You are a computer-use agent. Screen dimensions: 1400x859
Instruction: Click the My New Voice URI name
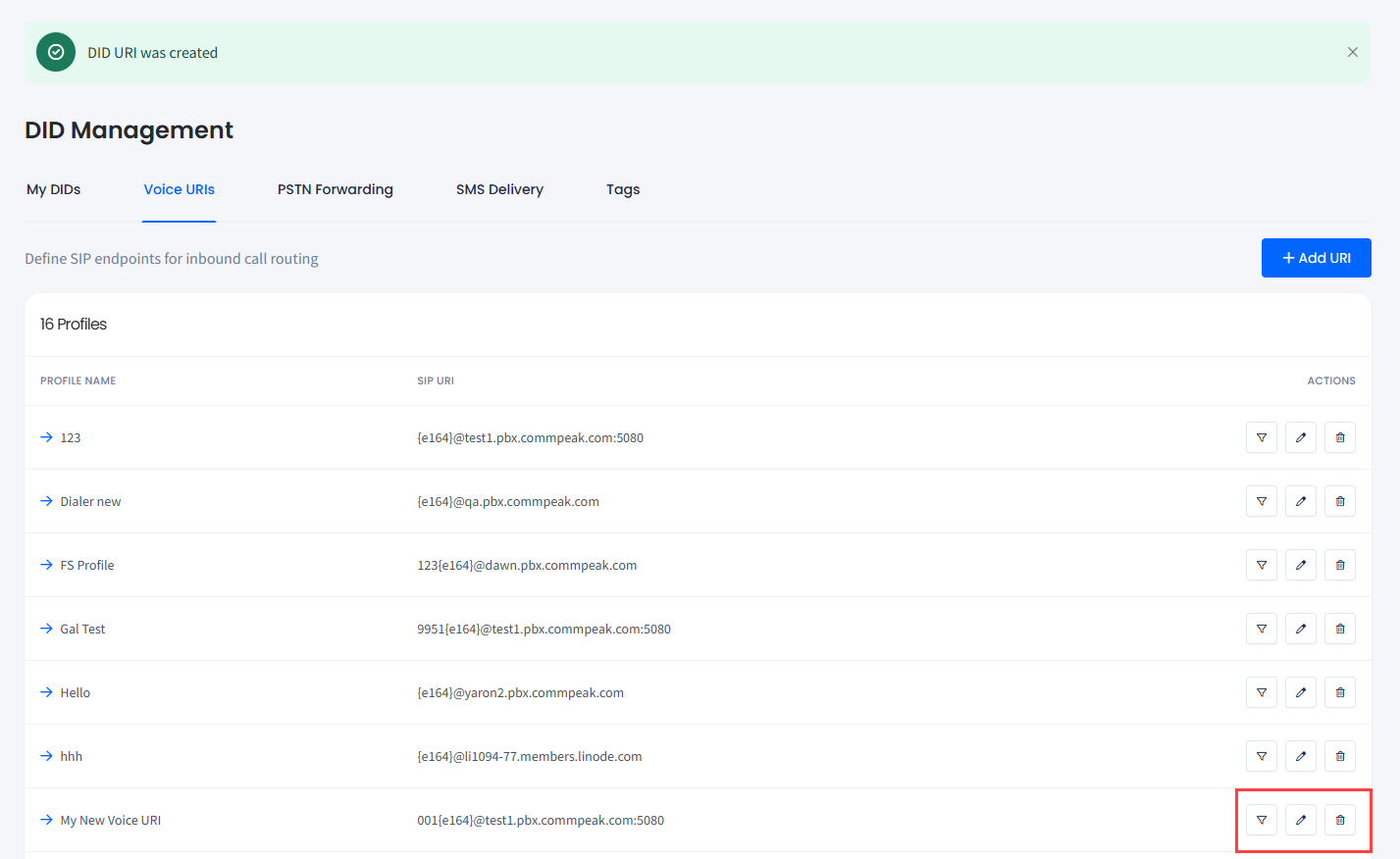[x=111, y=820]
